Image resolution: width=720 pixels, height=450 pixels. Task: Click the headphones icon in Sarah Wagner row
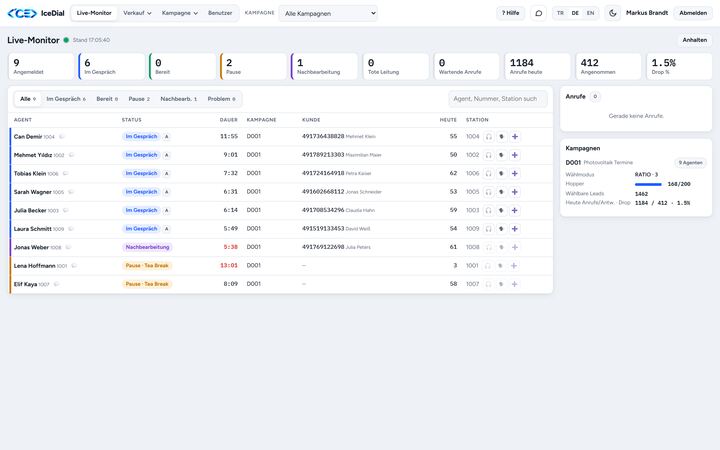coord(489,192)
